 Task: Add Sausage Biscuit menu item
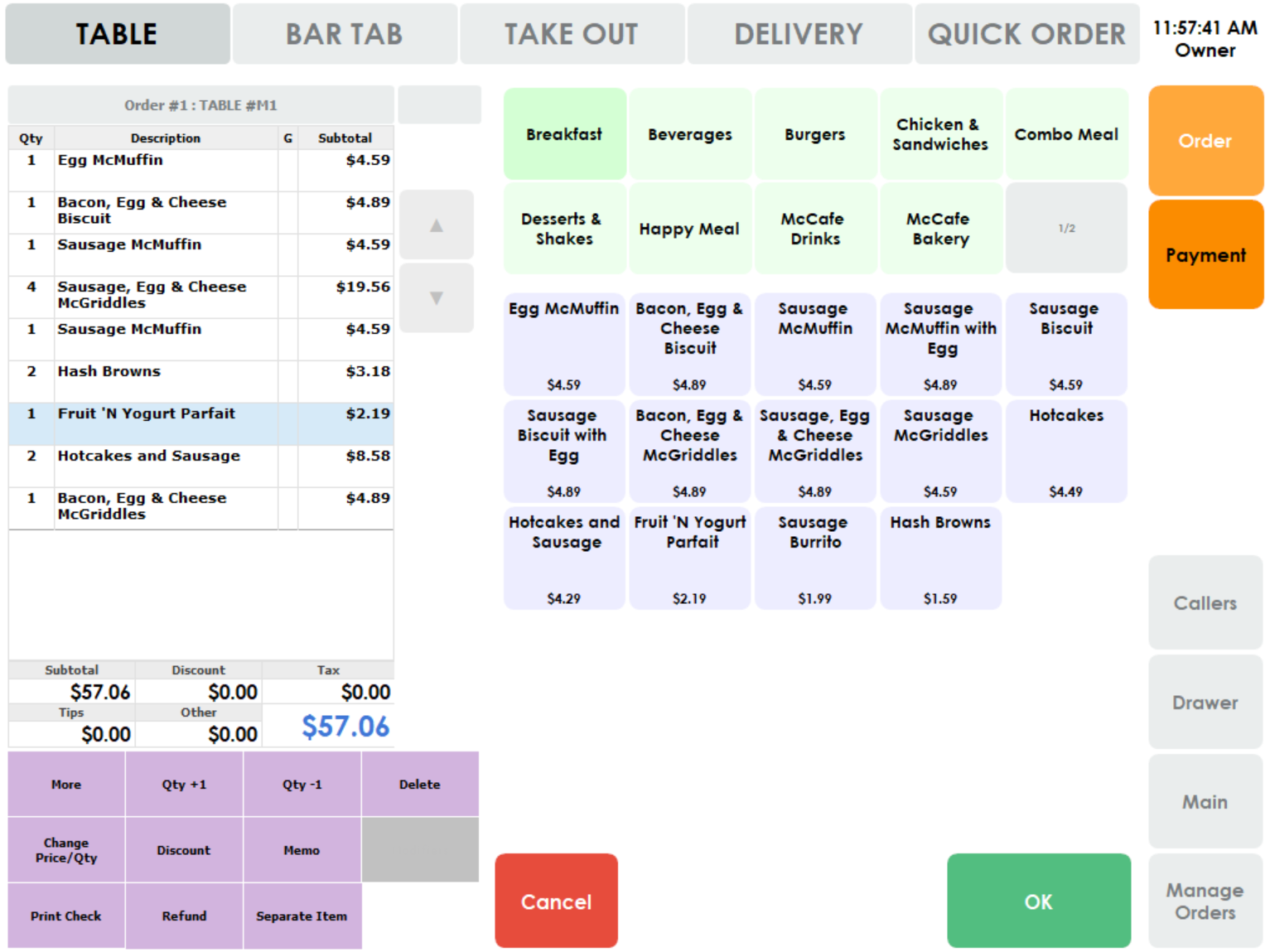coord(1066,344)
